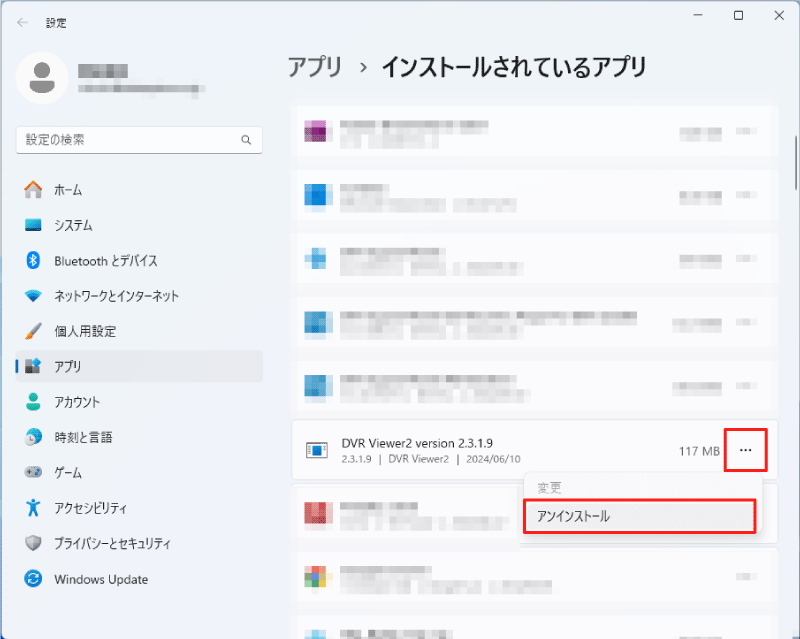
Task: Open the アクセシビリティ figure icon
Action: pyautogui.click(x=34, y=507)
